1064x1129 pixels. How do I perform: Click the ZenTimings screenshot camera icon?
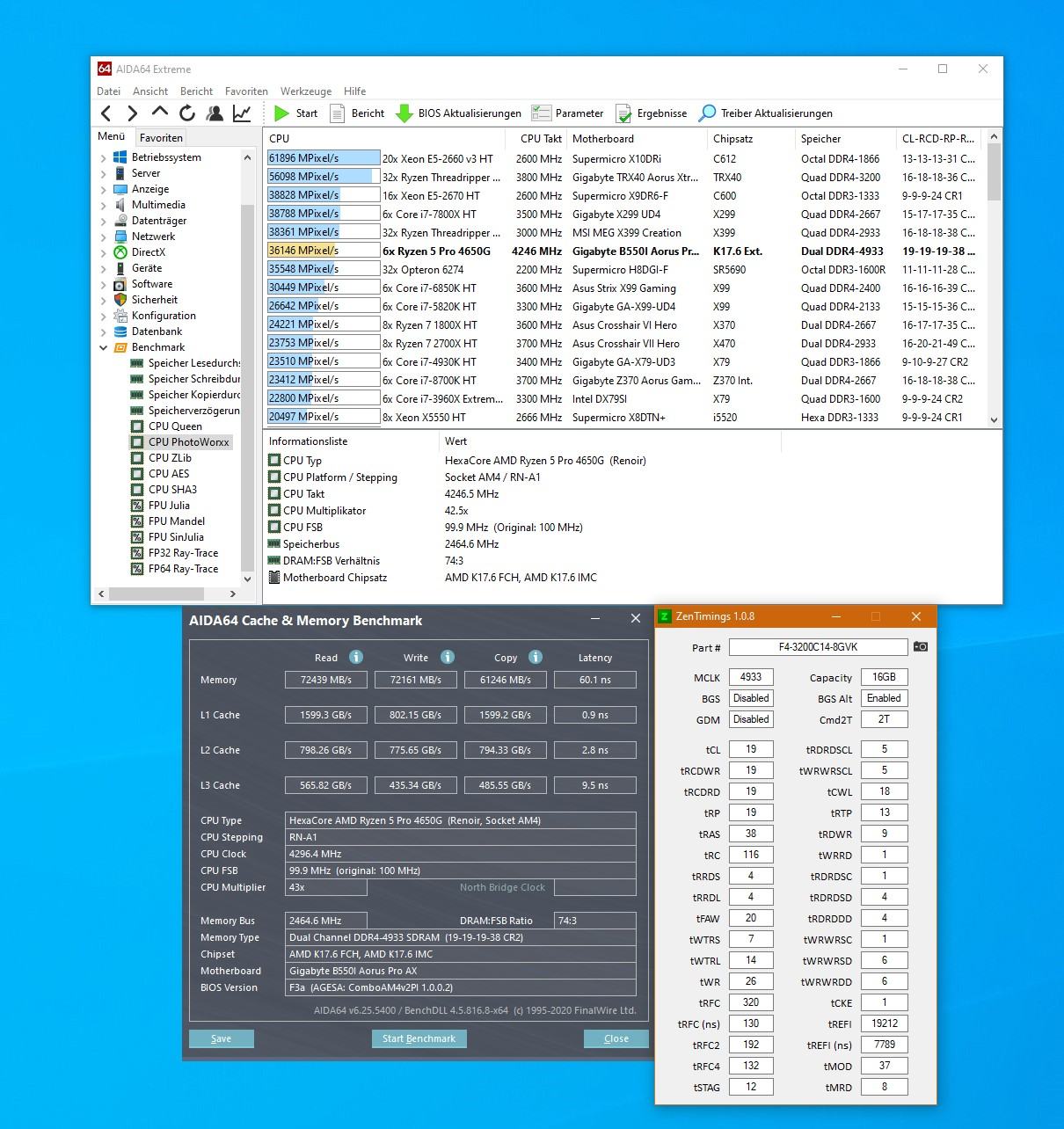click(x=921, y=646)
